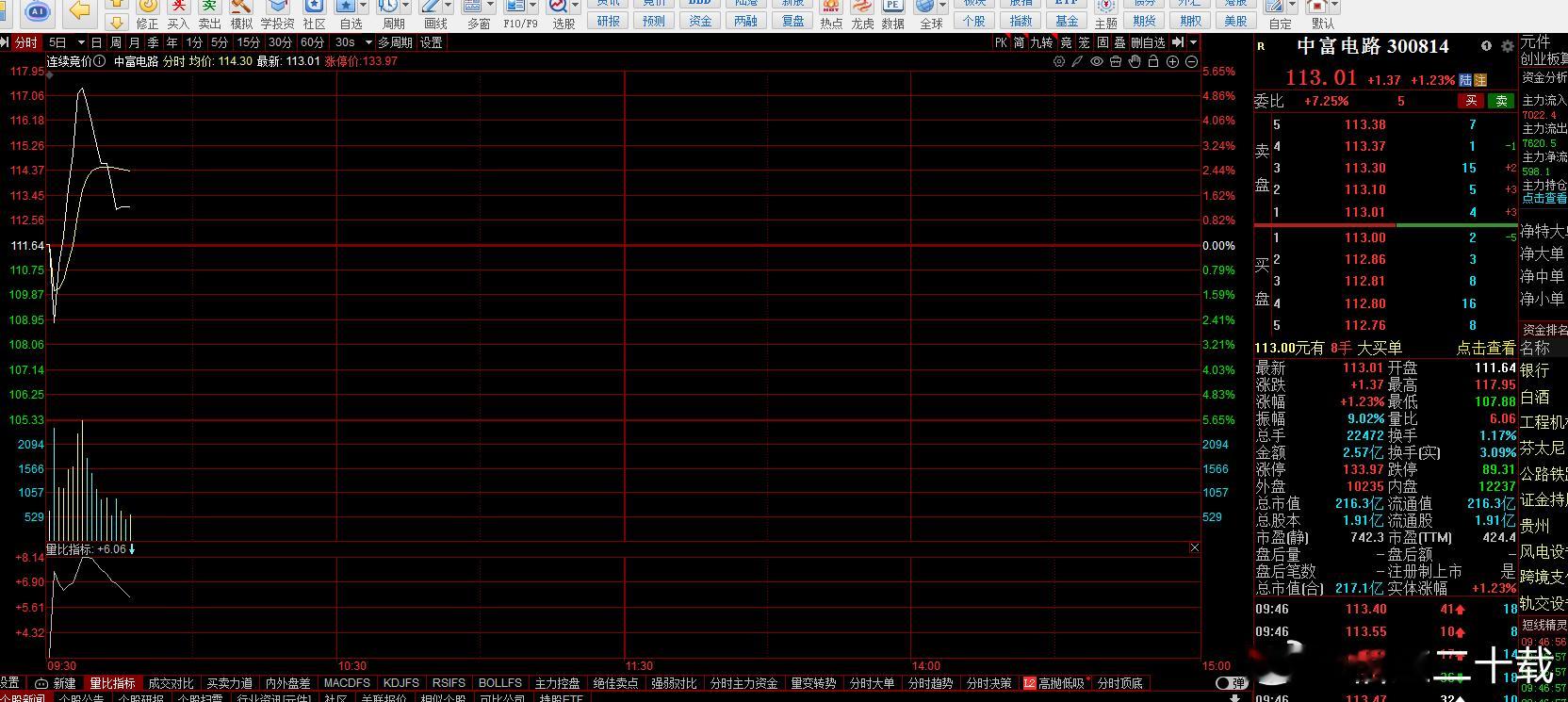Toggle the 叠 overlay button
The height and width of the screenshot is (702, 1568).
tap(1119, 42)
